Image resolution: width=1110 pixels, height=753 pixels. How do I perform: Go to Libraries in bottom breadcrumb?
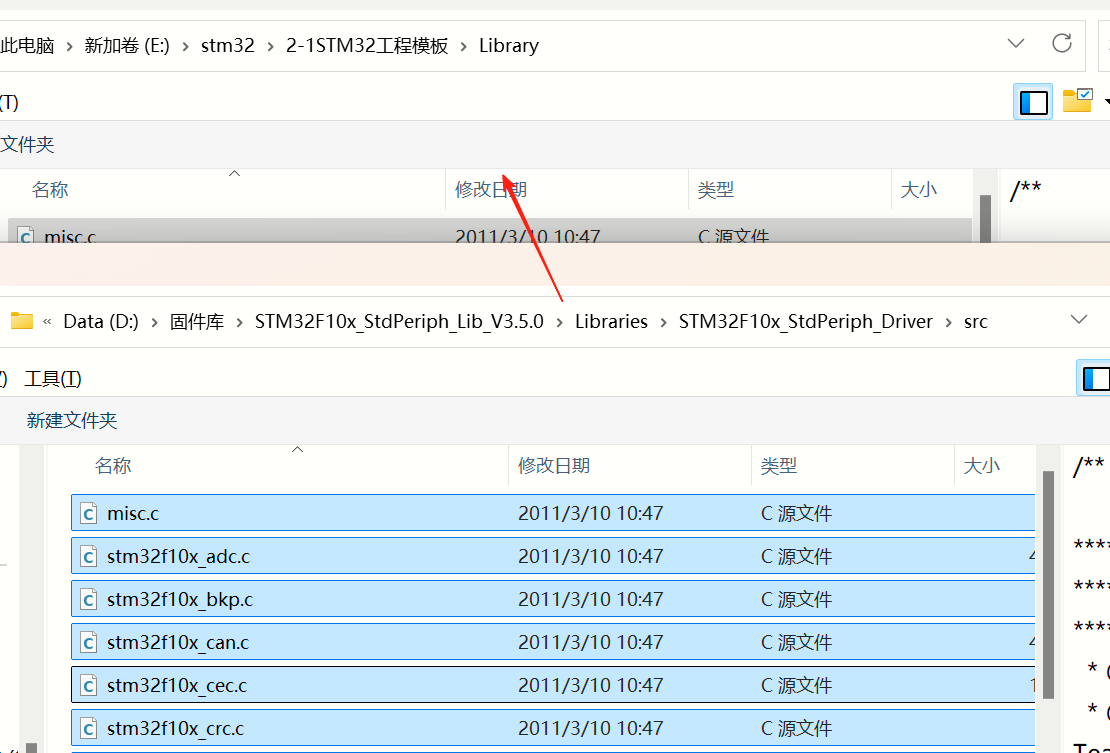[611, 322]
